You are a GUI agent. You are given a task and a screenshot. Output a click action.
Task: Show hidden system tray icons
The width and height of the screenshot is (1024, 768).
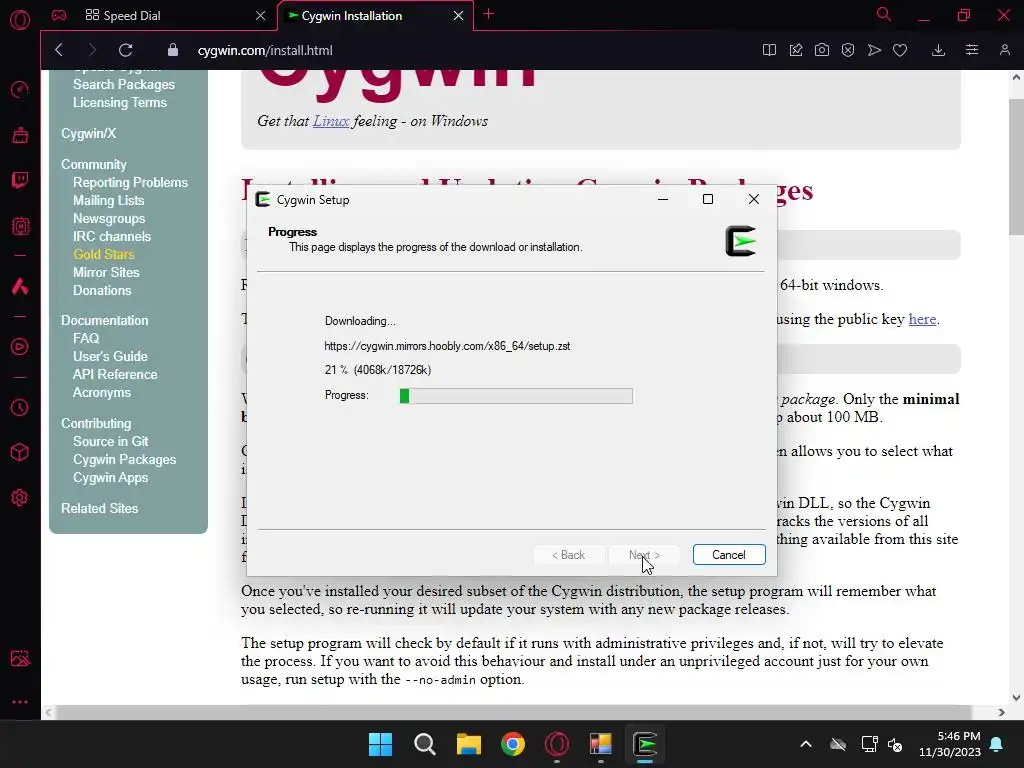(x=806, y=744)
